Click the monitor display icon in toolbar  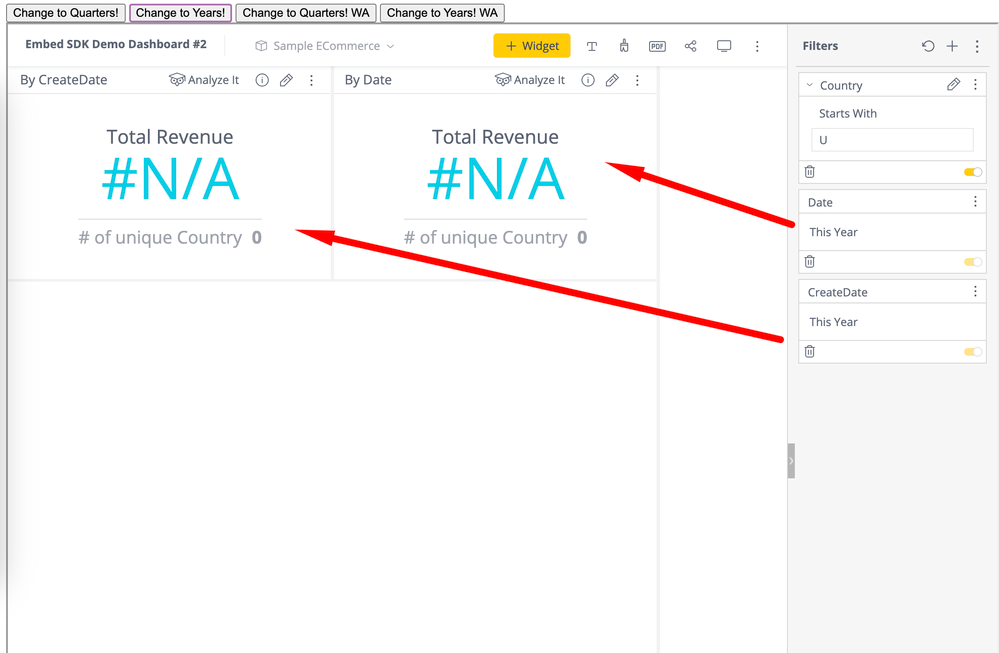coord(724,46)
